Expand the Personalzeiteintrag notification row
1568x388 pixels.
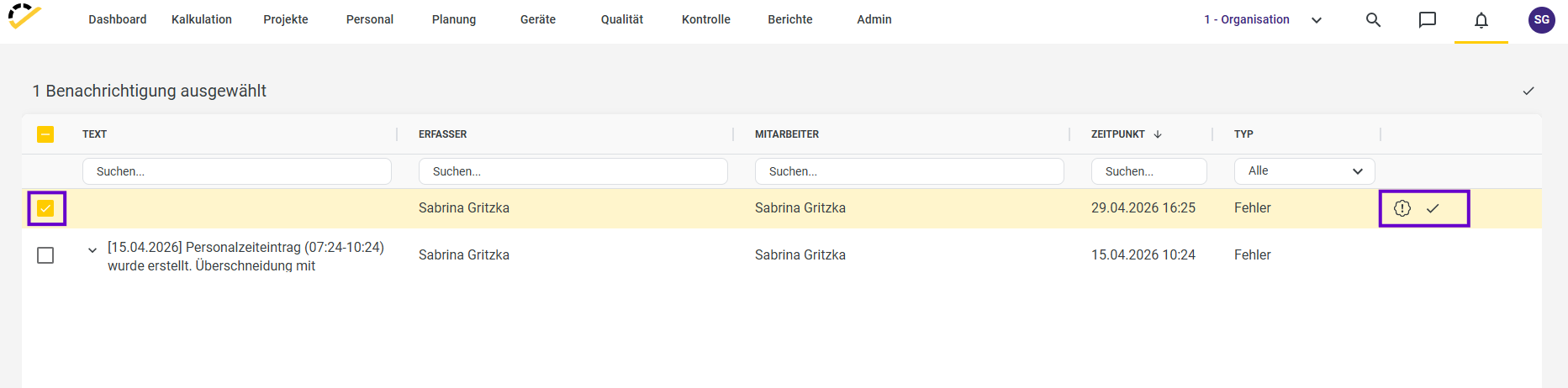coord(92,249)
